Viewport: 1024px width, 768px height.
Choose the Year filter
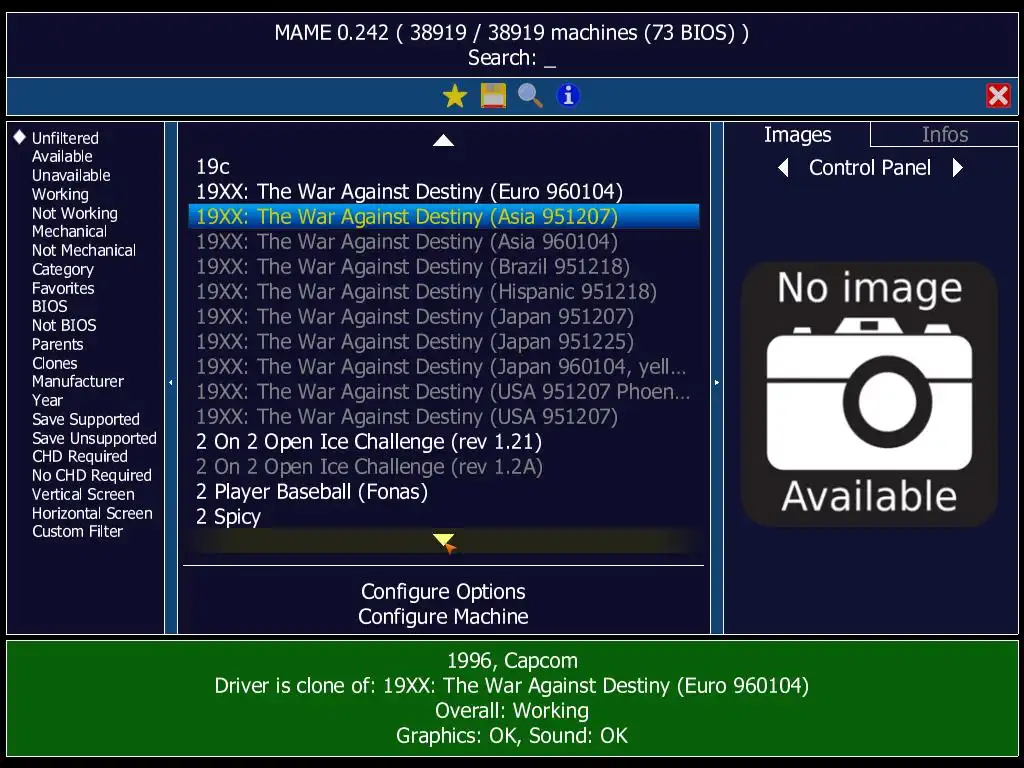point(47,400)
